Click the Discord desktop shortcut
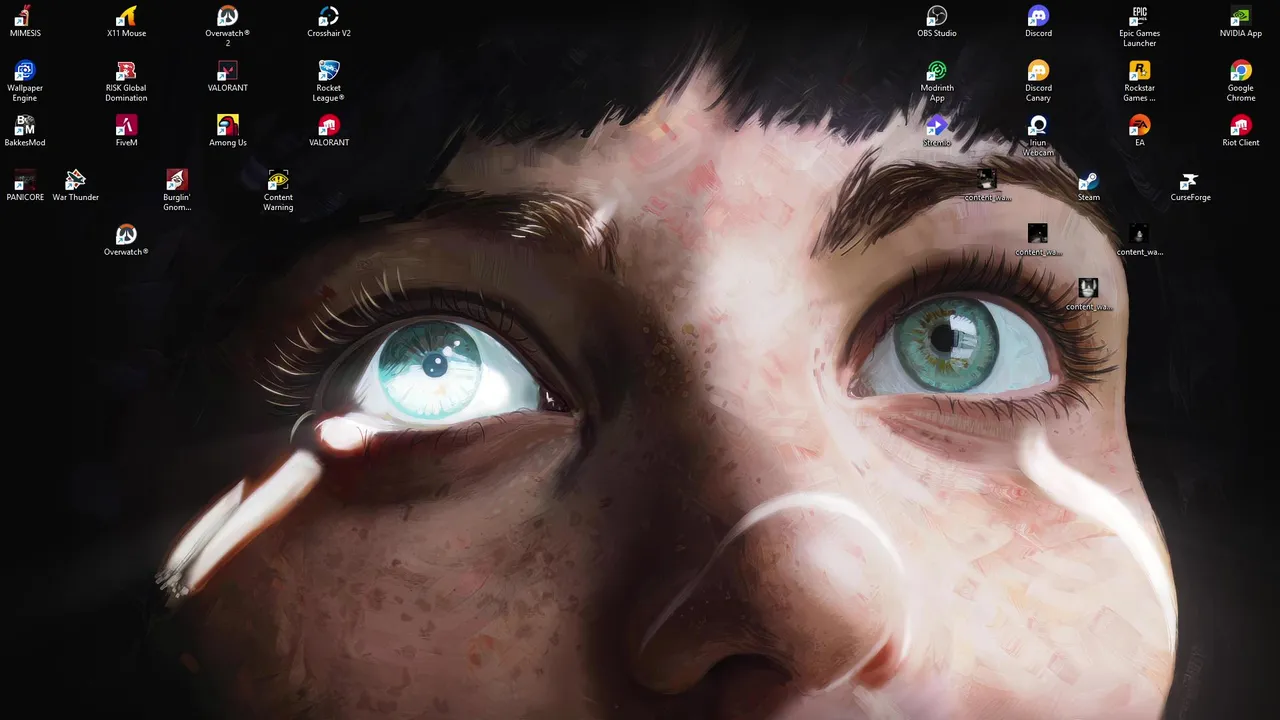This screenshot has width=1280, height=720. coord(1038,21)
